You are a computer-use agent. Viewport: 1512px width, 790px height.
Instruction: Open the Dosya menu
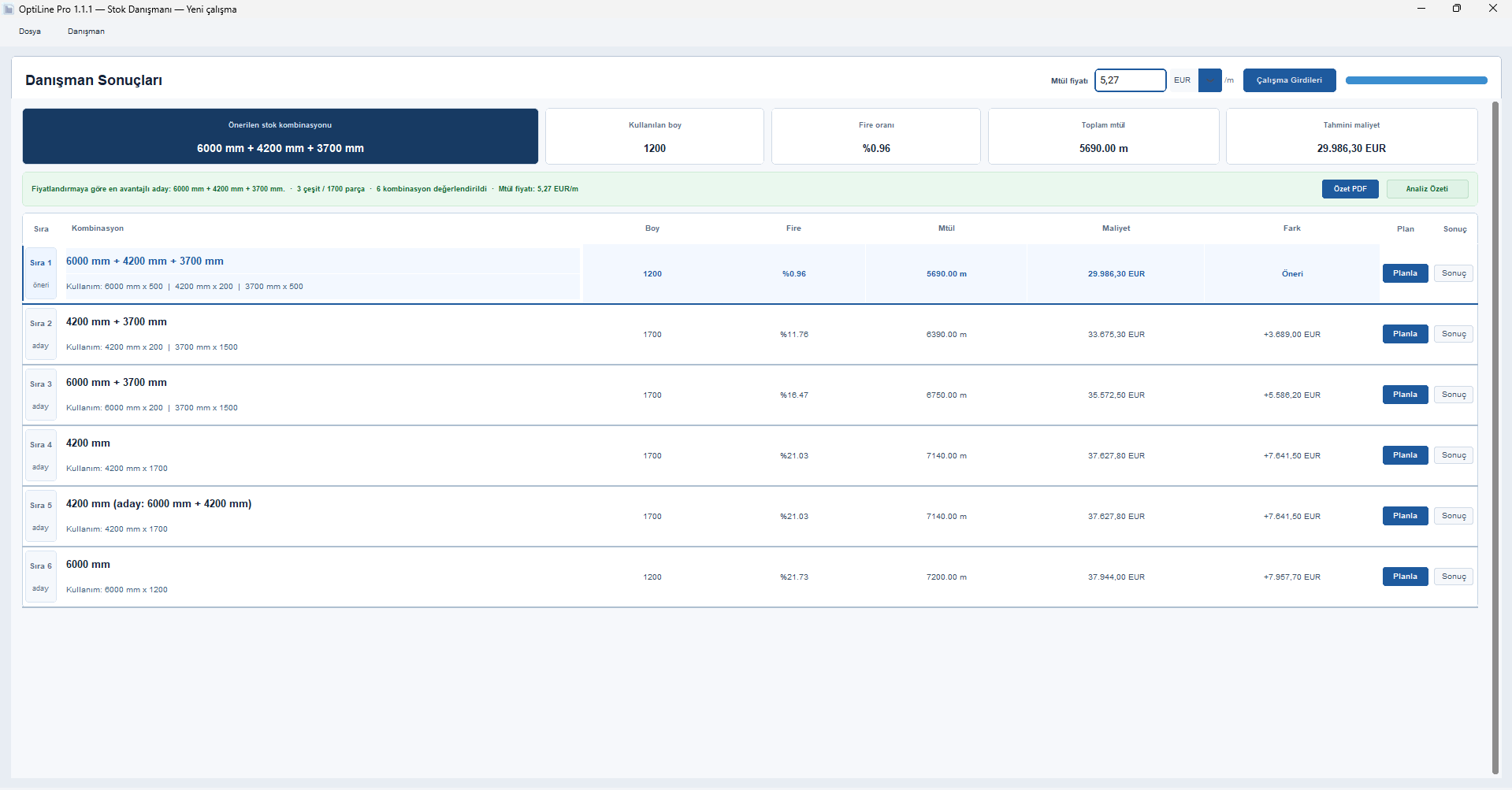pos(30,32)
